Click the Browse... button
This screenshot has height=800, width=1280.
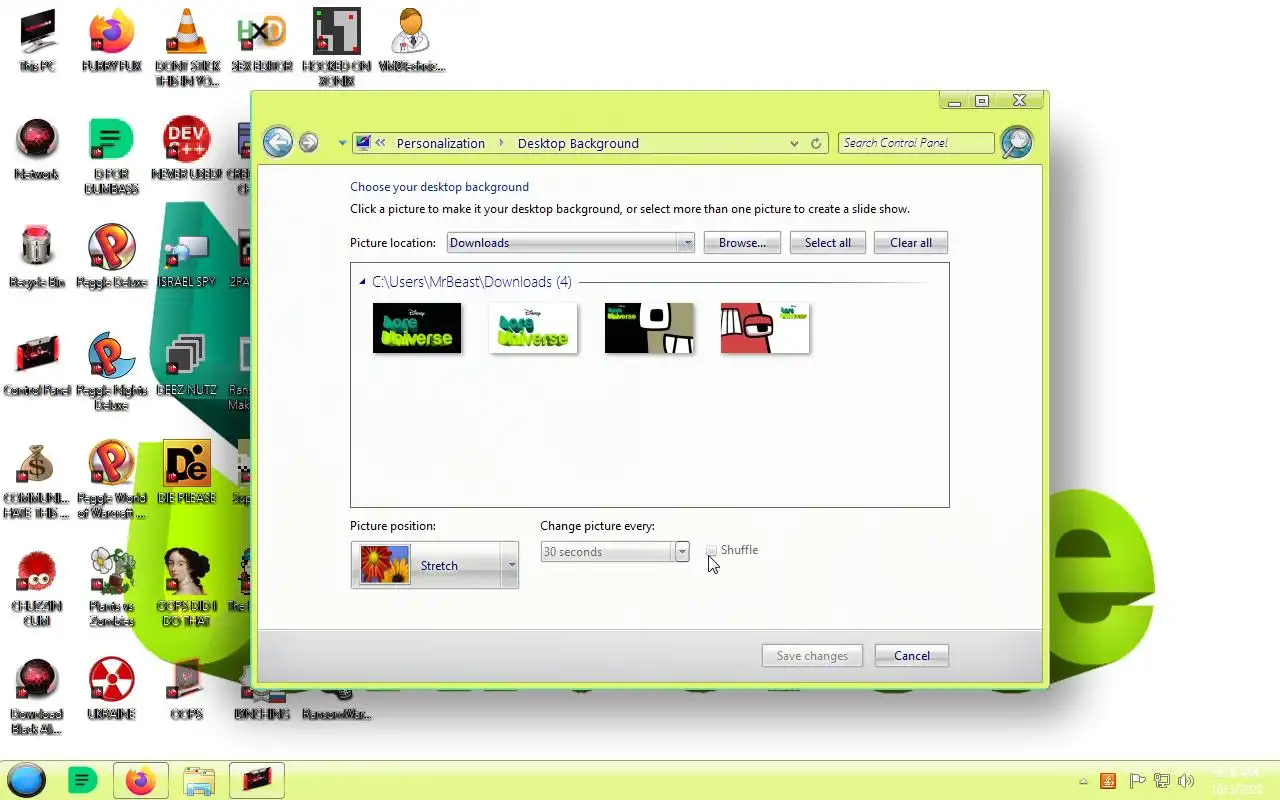point(742,243)
